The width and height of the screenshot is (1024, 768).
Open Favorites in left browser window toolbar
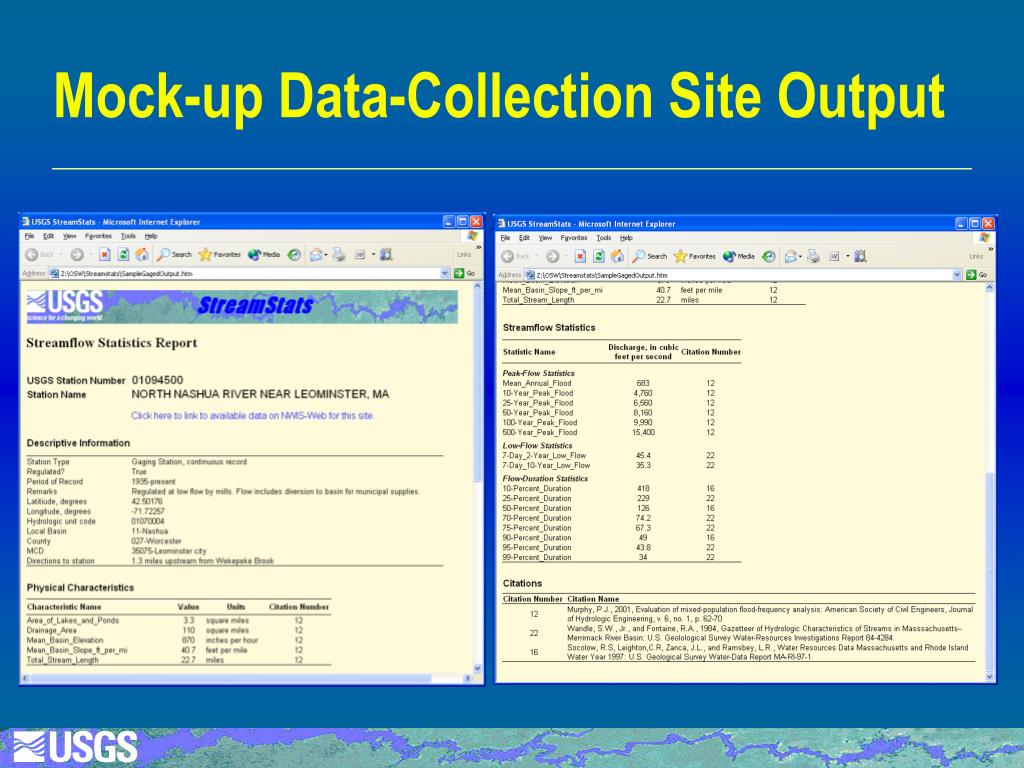pyautogui.click(x=219, y=255)
